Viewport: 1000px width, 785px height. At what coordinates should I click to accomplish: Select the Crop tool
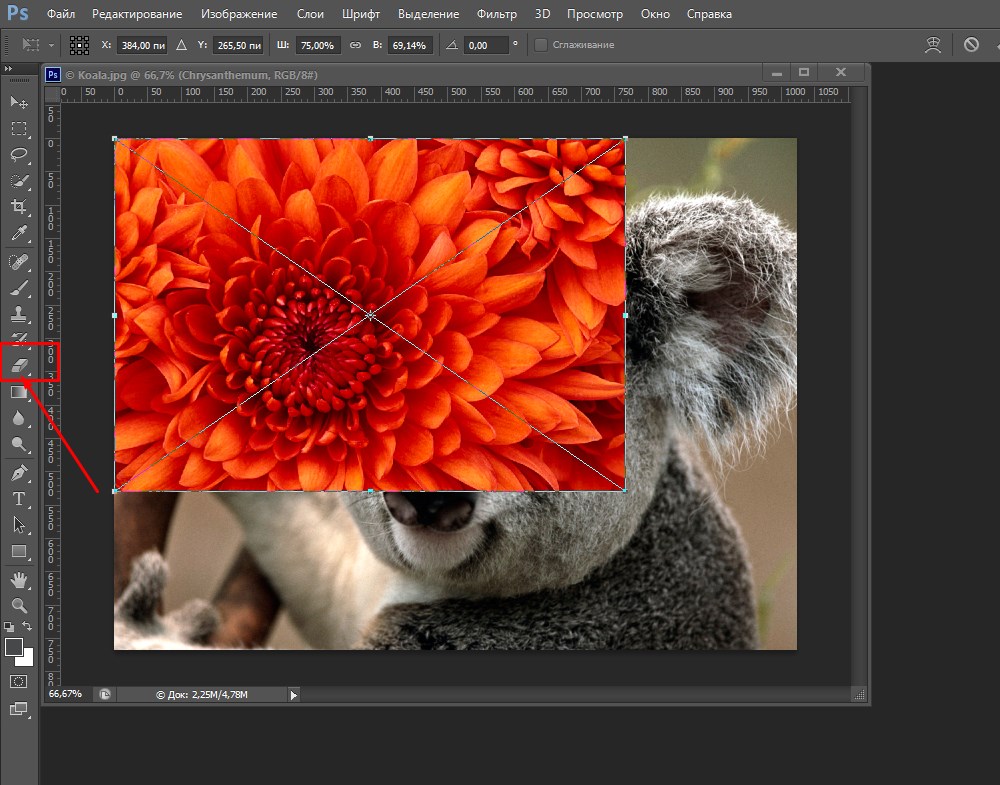(19, 207)
